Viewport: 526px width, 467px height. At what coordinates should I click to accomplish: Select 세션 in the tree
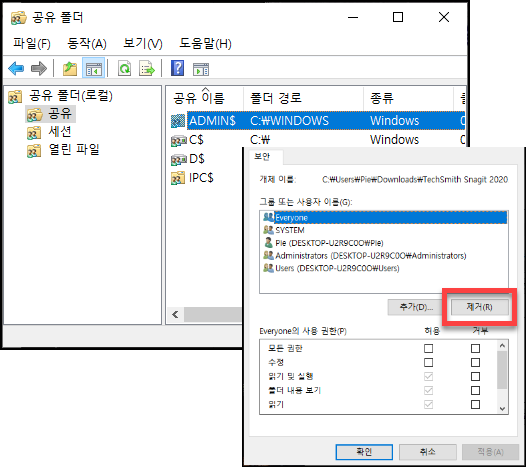[x=59, y=132]
